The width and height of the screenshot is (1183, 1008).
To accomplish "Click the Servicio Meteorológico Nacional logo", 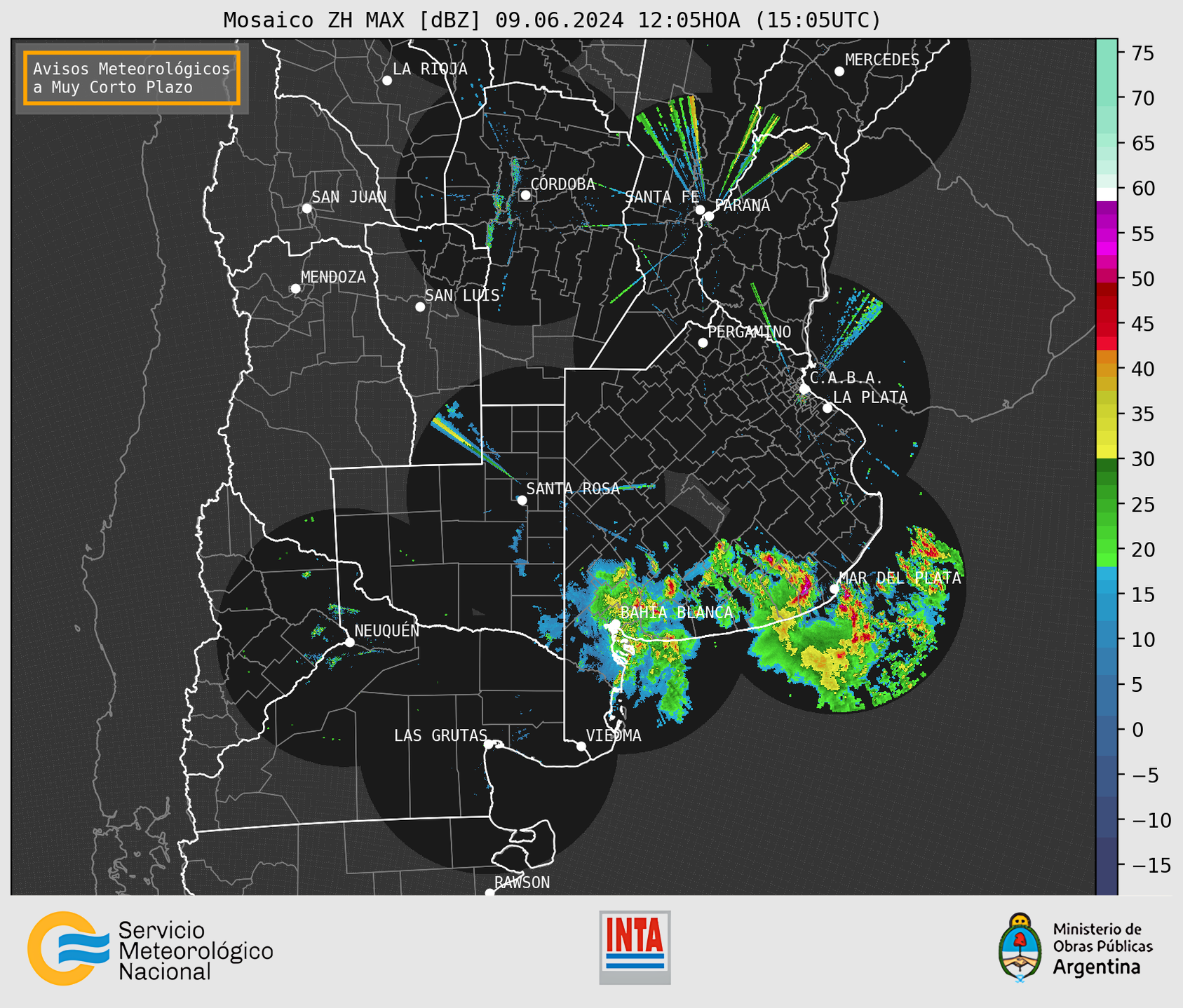I will [x=150, y=948].
